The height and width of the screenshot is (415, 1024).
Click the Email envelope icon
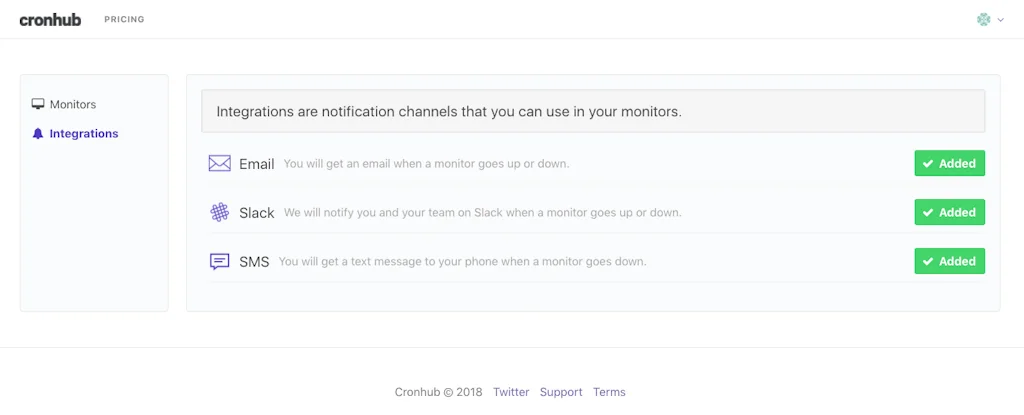click(x=219, y=163)
